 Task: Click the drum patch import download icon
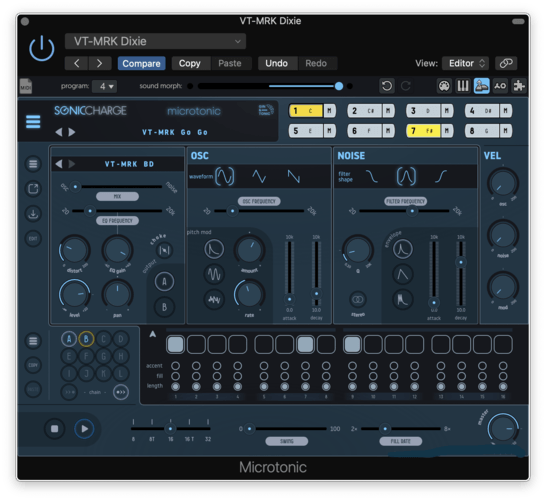click(33, 214)
